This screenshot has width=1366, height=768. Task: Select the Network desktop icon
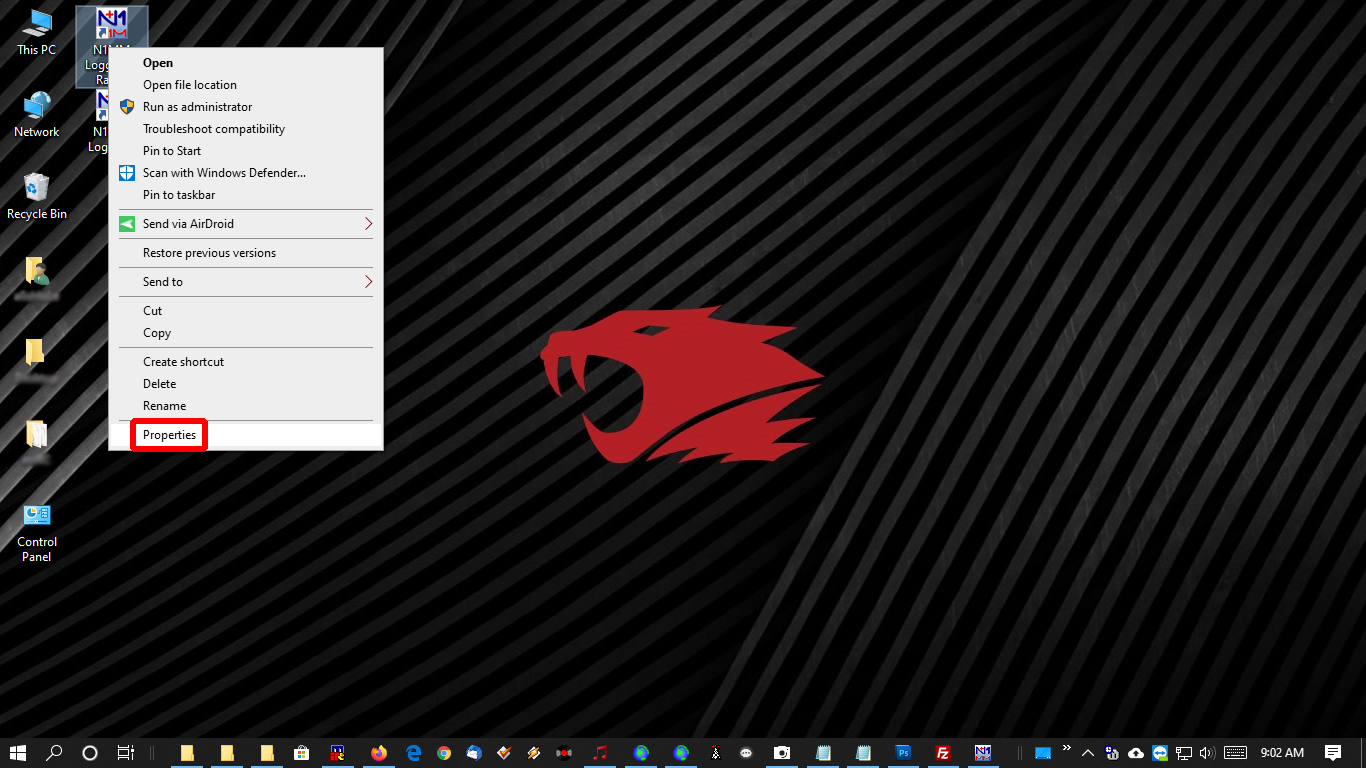(37, 114)
